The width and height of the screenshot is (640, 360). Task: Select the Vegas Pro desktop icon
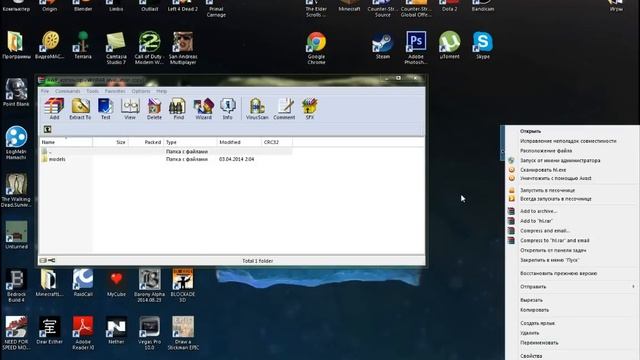point(149,333)
